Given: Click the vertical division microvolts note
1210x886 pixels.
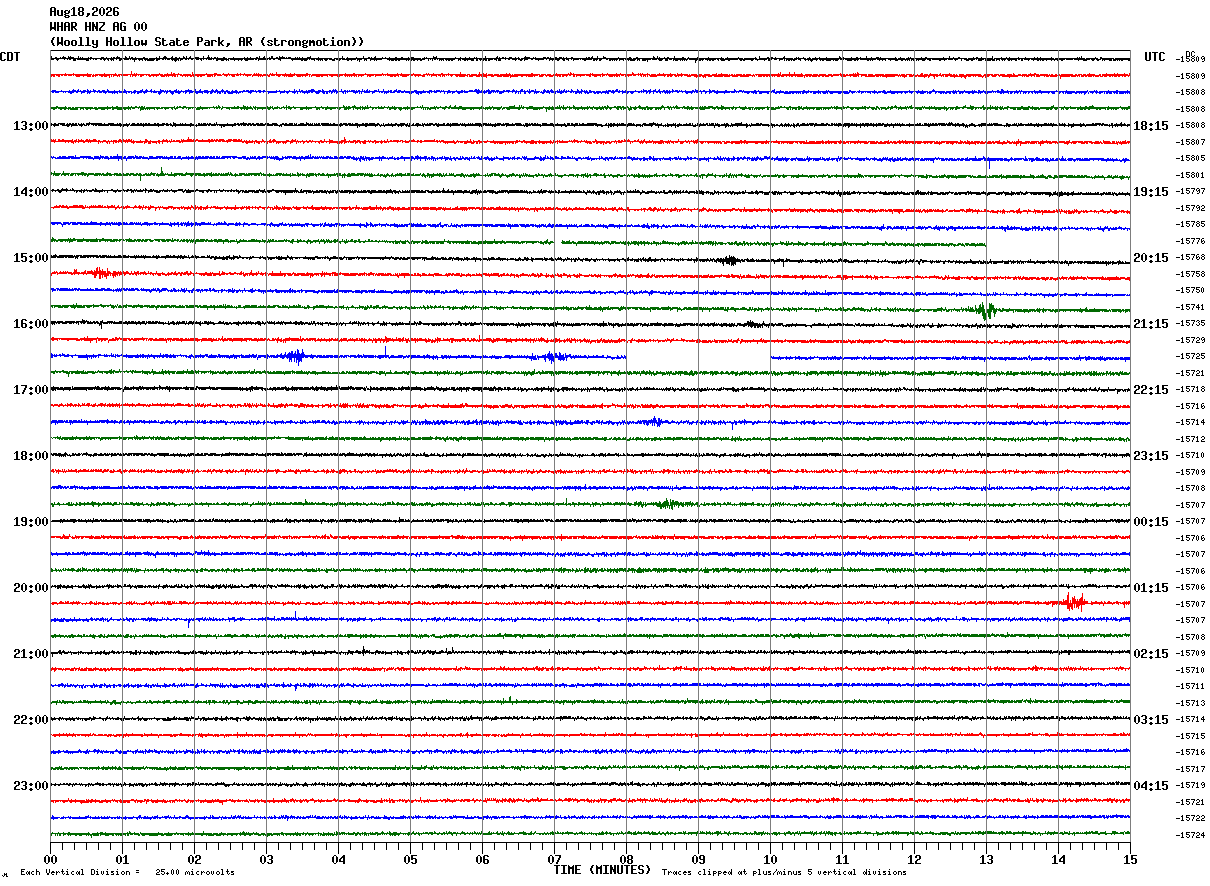Looking at the screenshot, I should tap(128, 872).
